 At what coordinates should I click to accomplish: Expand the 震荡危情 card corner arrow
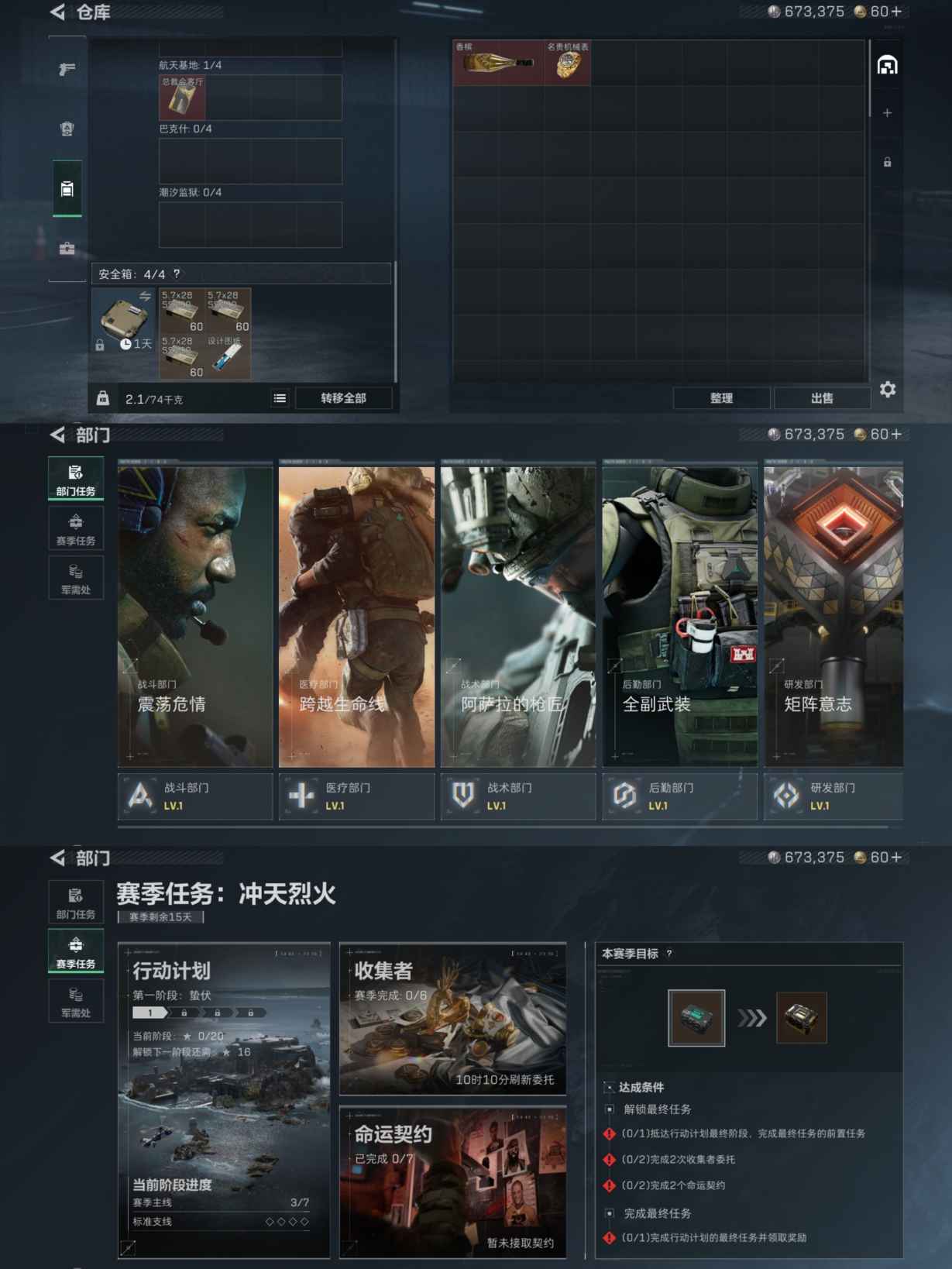(129, 665)
